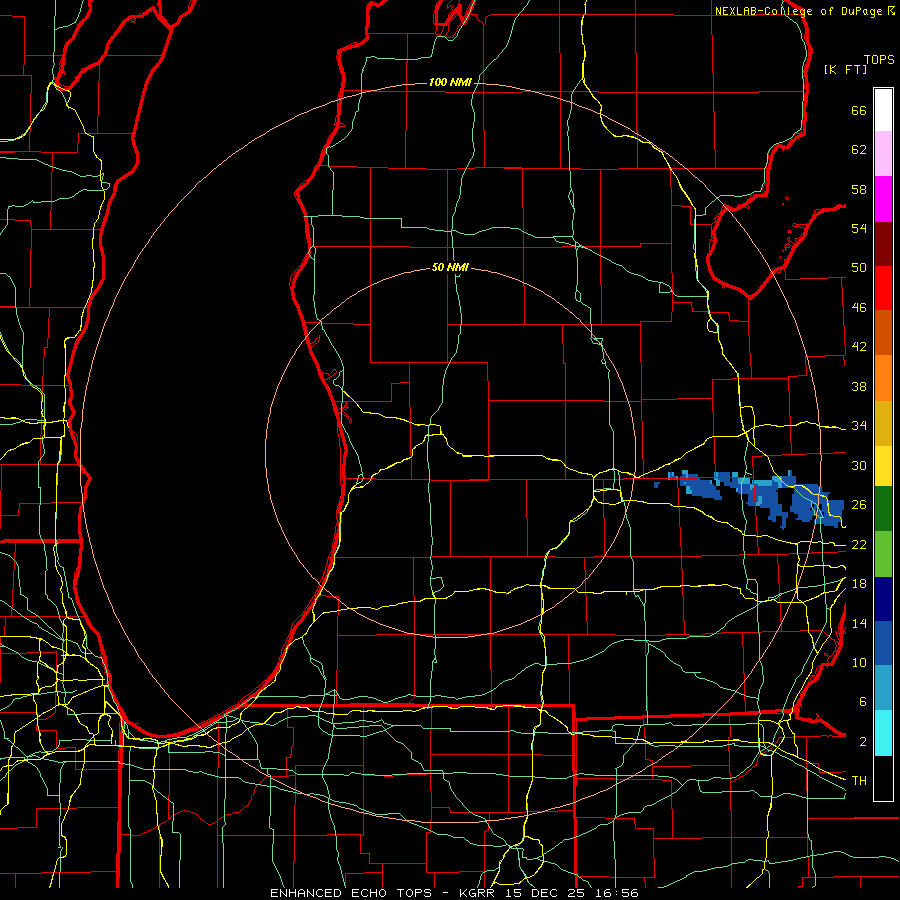
Task: Click the [K FT] units label
Action: click(845, 69)
